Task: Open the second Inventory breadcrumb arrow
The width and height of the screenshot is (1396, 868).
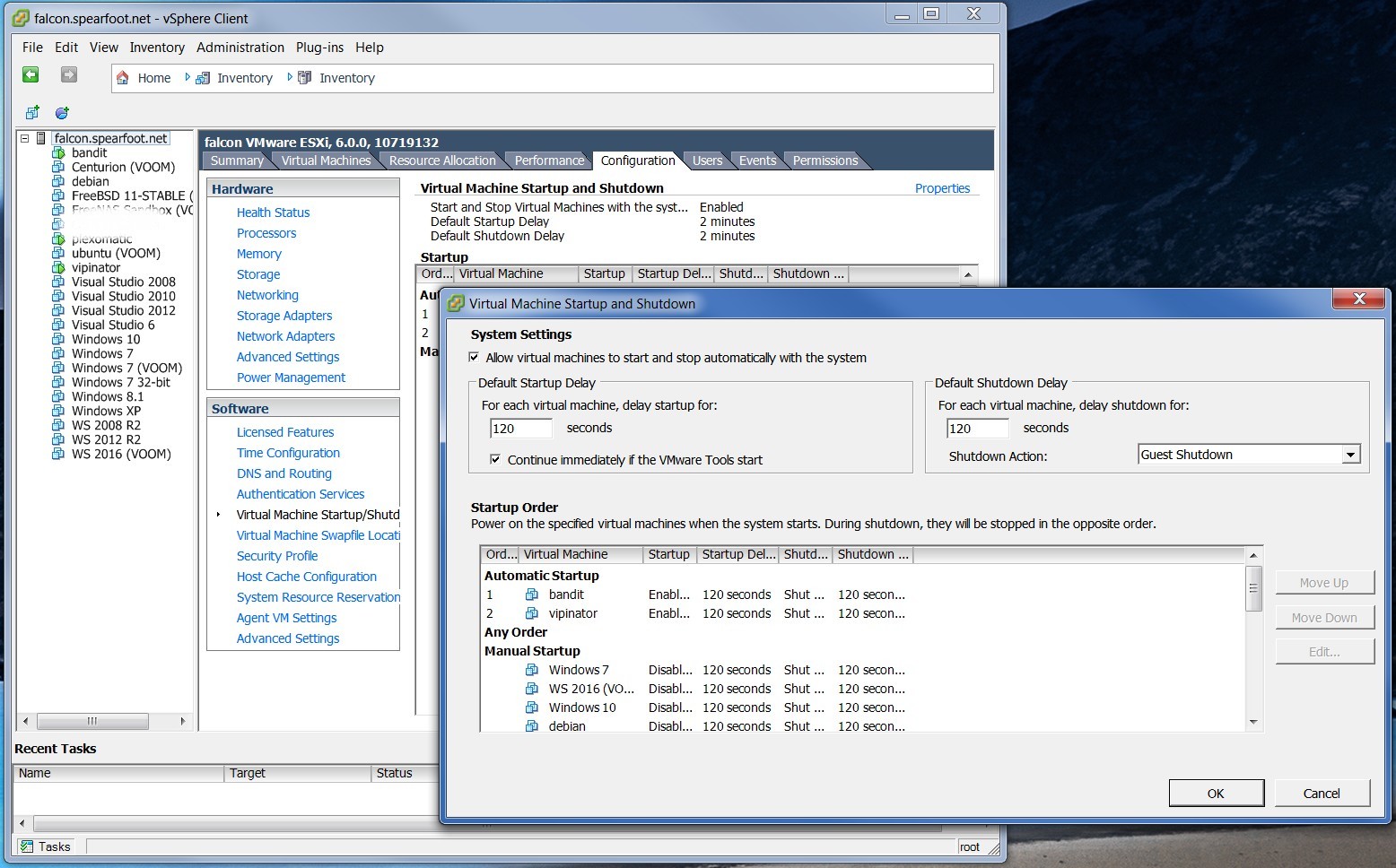Action: (290, 78)
